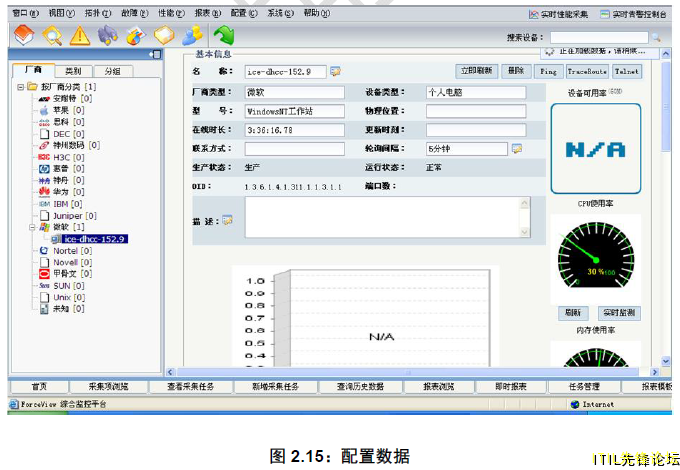The height and width of the screenshot is (470, 680).
Task: Click the red book toolbar icon
Action: click(x=24, y=35)
